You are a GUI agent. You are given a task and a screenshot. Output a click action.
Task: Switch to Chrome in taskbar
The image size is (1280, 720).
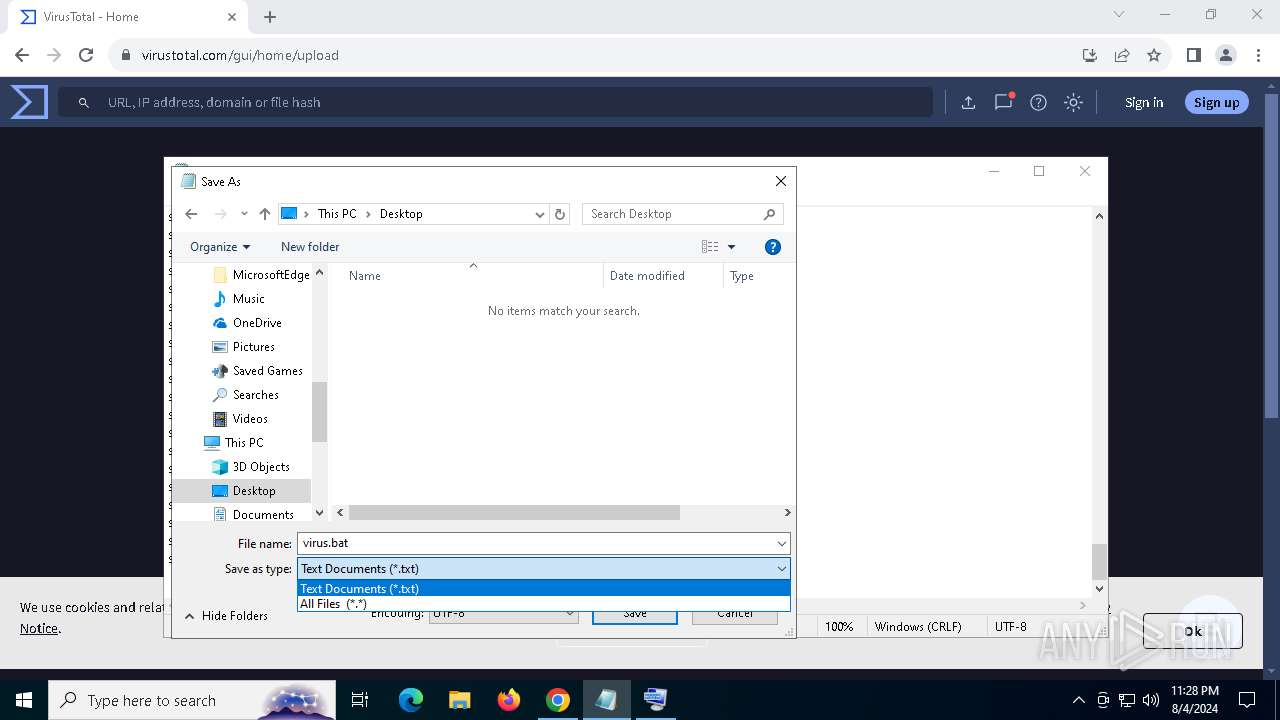pyautogui.click(x=557, y=700)
